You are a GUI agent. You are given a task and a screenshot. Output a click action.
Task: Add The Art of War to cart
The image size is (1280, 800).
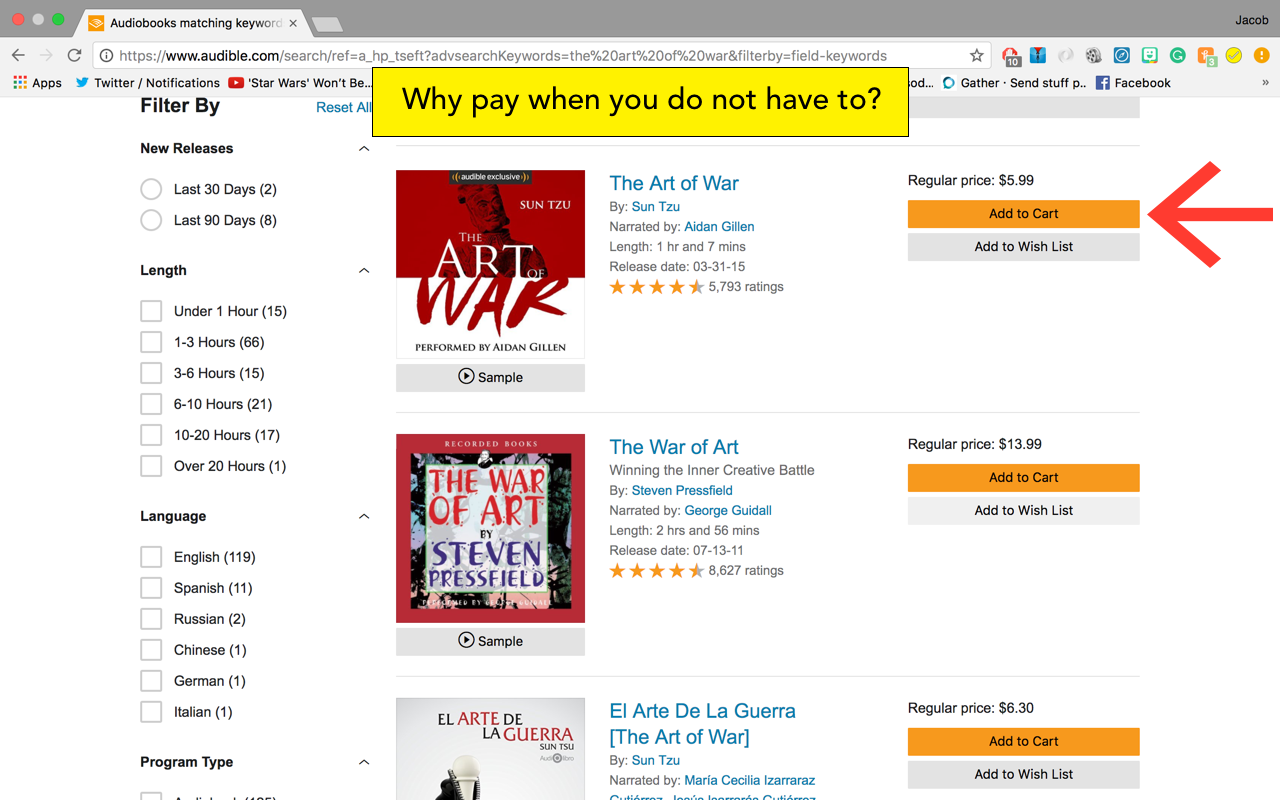click(x=1023, y=214)
